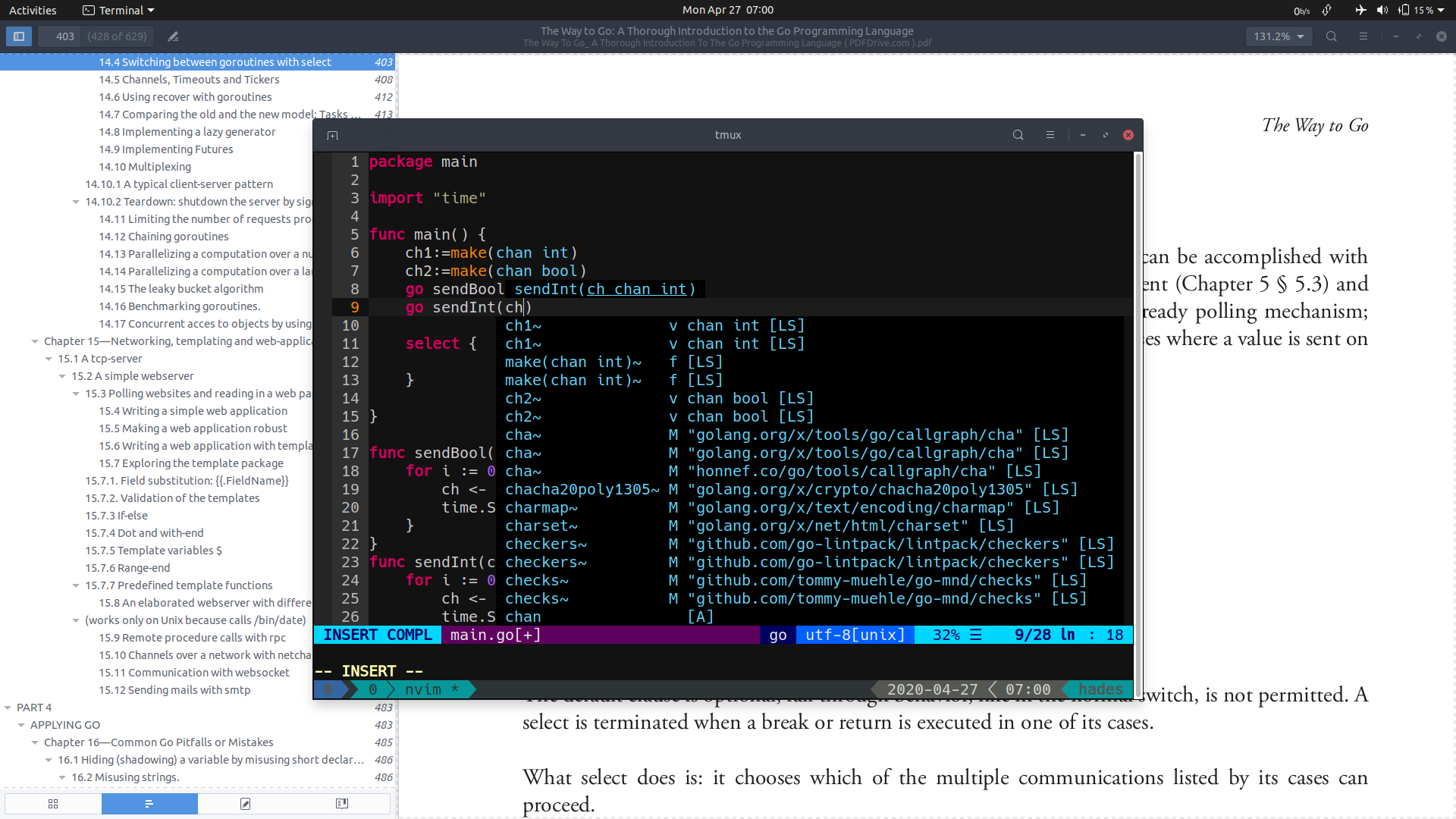This screenshot has height=819, width=1456.
Task: Click Activities in the top bar
Action: pyautogui.click(x=33, y=10)
